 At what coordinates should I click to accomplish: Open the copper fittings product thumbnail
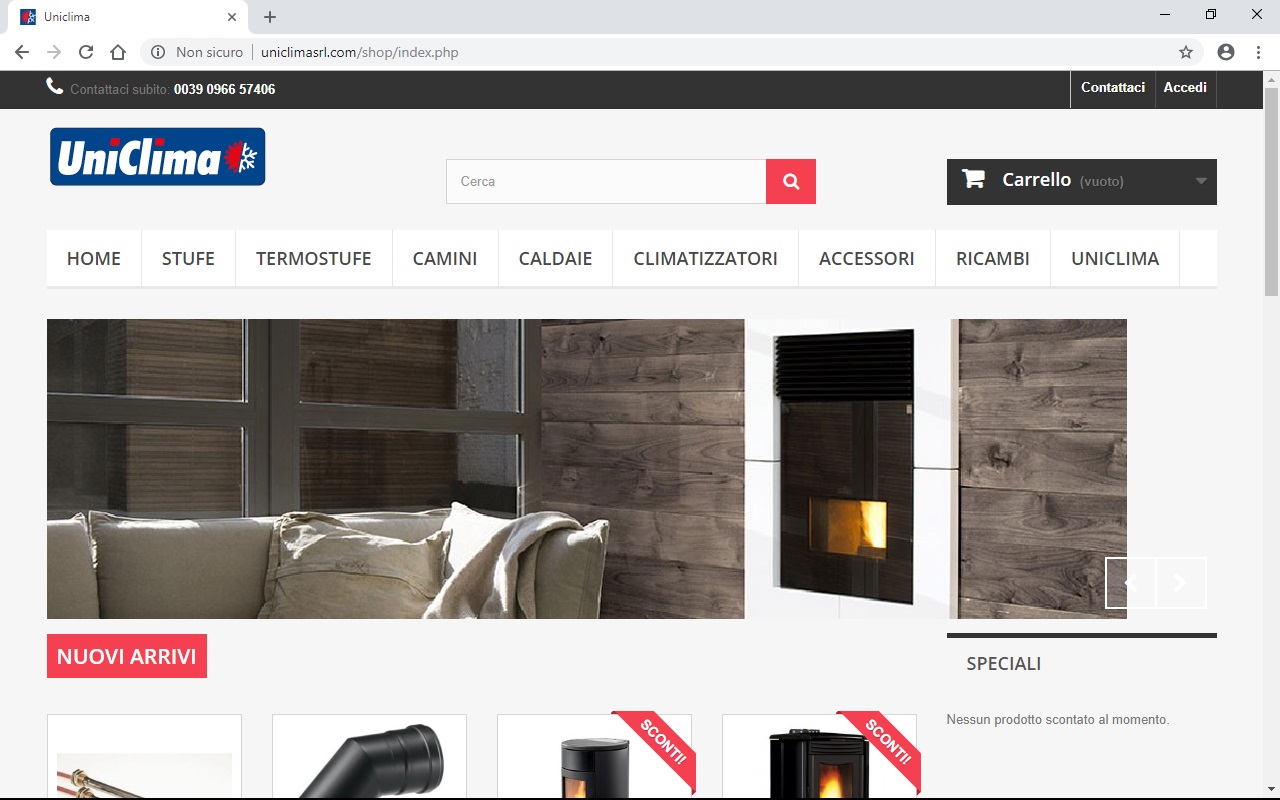[144, 757]
